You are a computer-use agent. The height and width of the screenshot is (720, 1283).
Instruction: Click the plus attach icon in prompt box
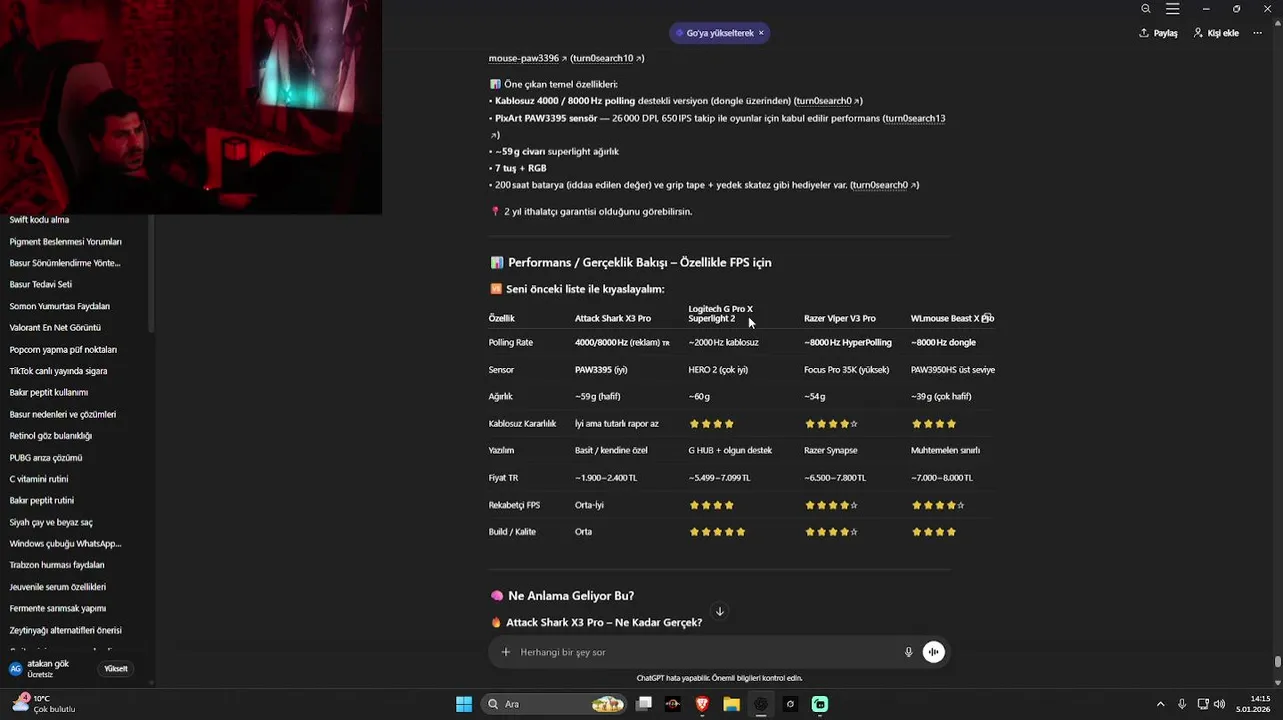[506, 652]
